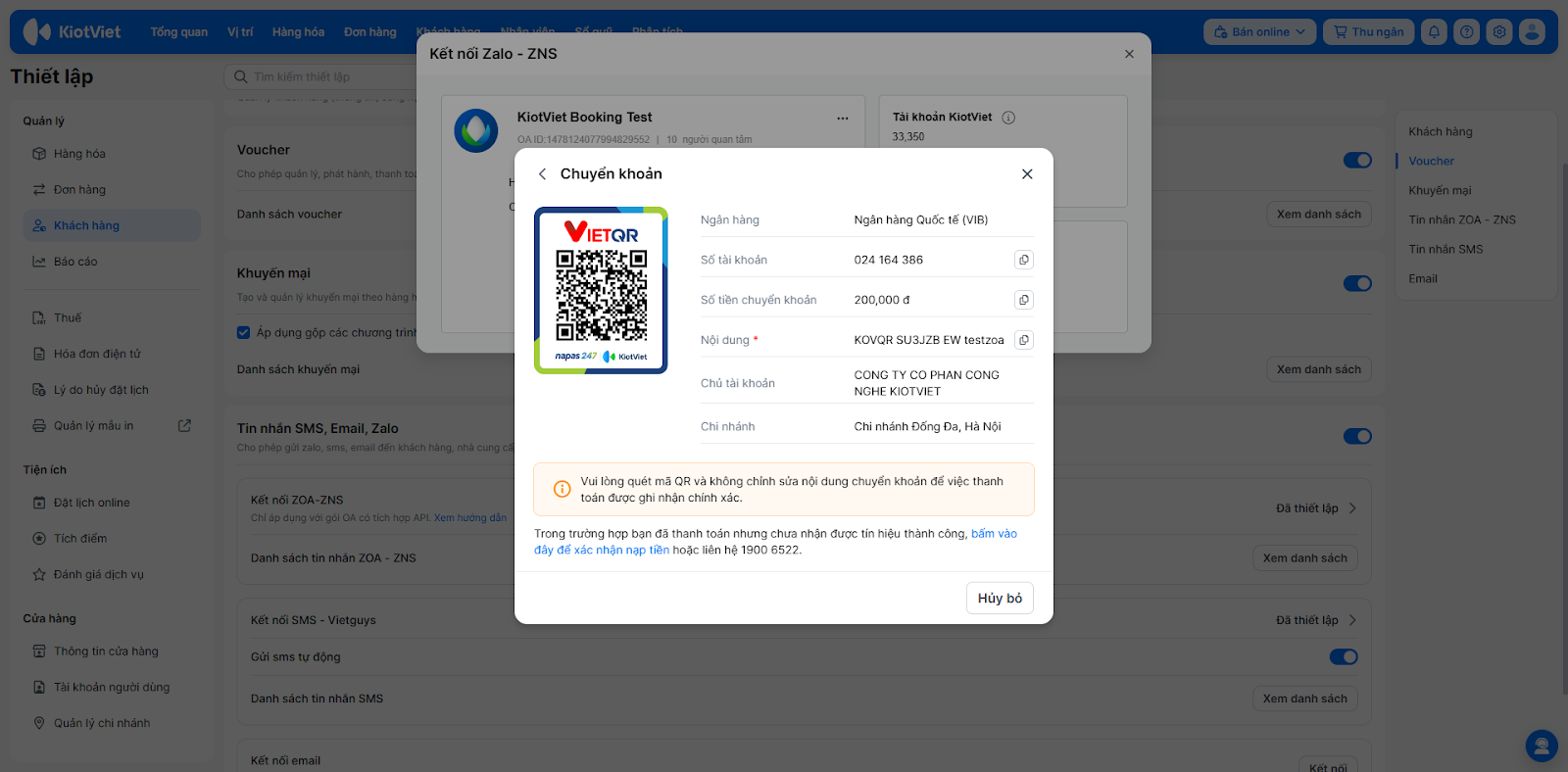The image size is (1568, 772).
Task: Open the Xem hướng dẫn link
Action: pos(470,518)
